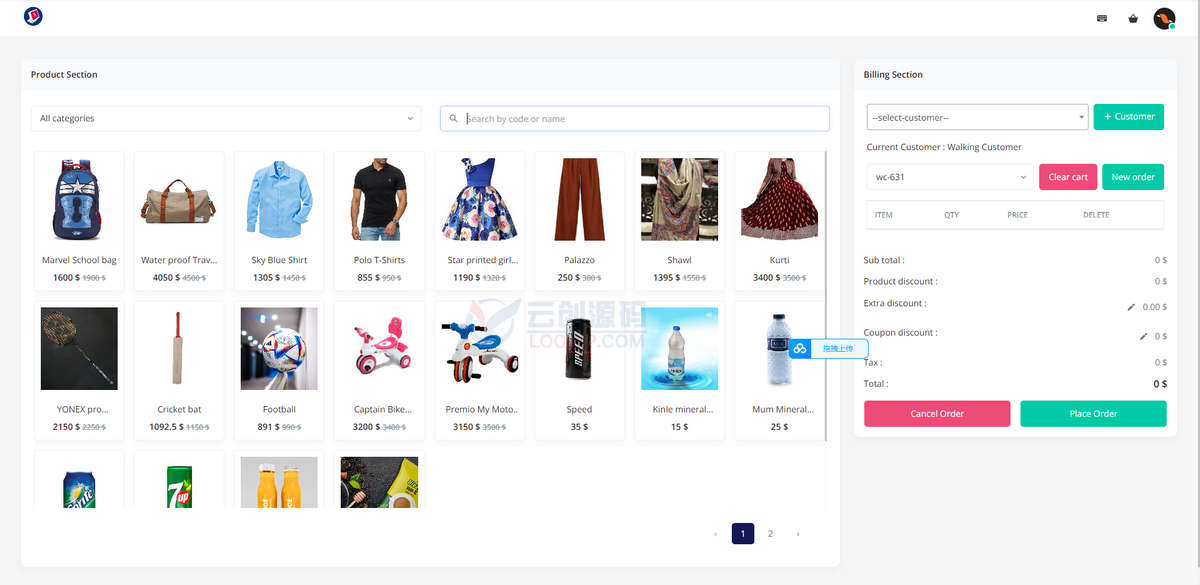The image size is (1200, 585).
Task: Click the 1600 $ price of Marvel bag
Action: tap(66, 278)
